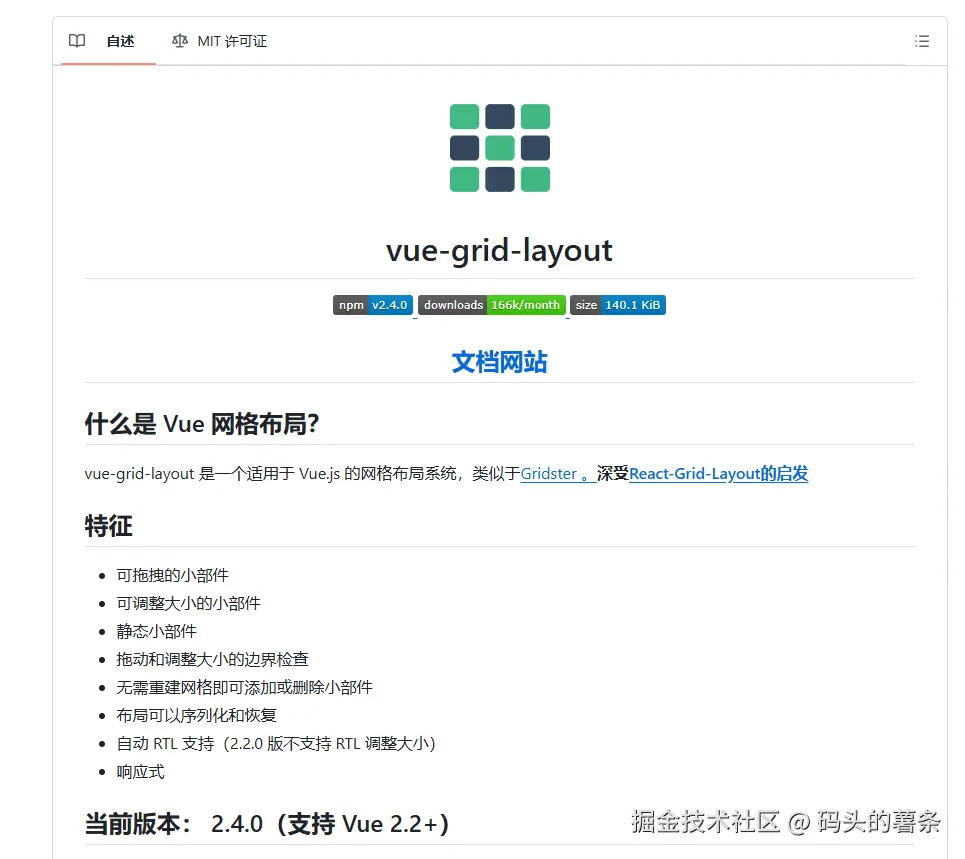Click the book icon beside 自述
Viewport: 965px width, 859px height.
77,41
